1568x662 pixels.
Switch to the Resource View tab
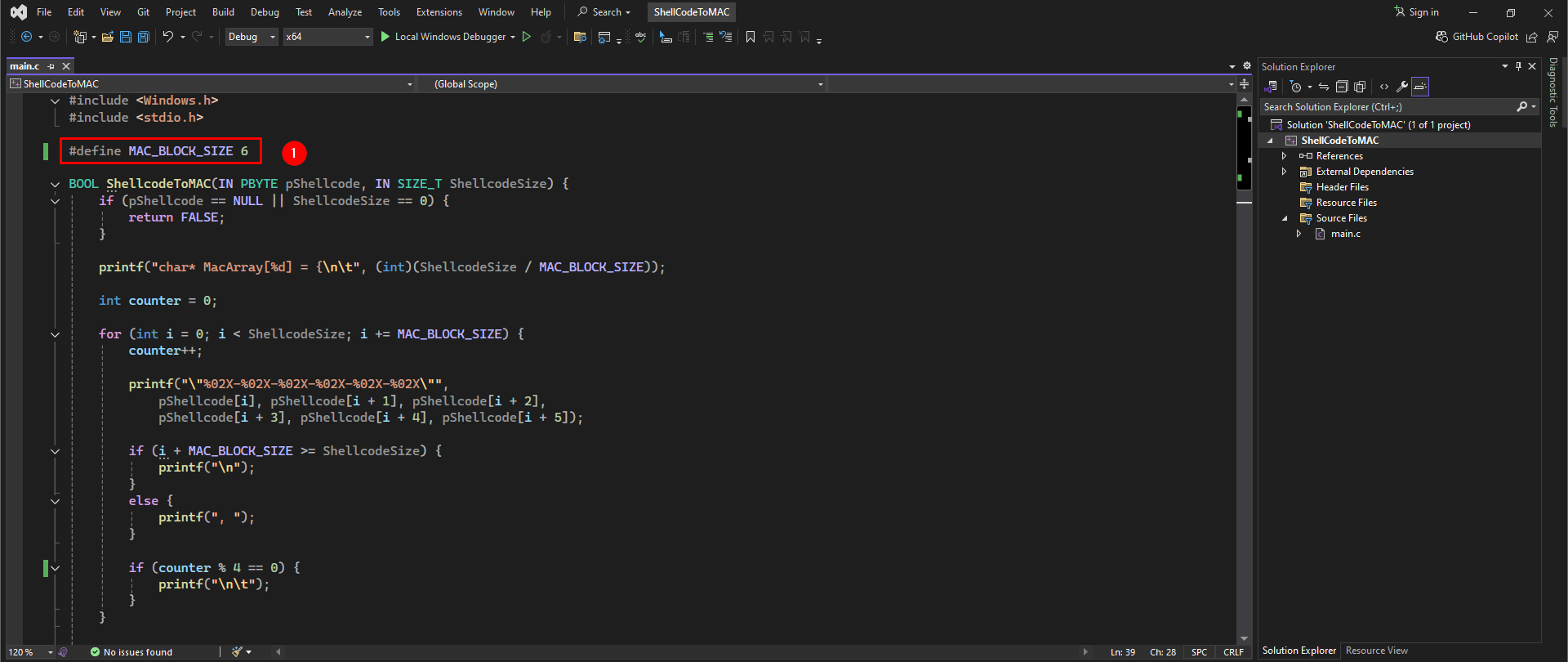1376,651
